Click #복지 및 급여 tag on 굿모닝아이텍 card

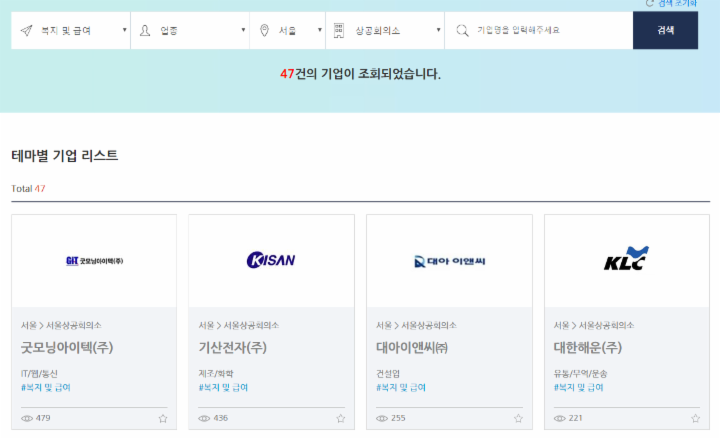(46, 388)
